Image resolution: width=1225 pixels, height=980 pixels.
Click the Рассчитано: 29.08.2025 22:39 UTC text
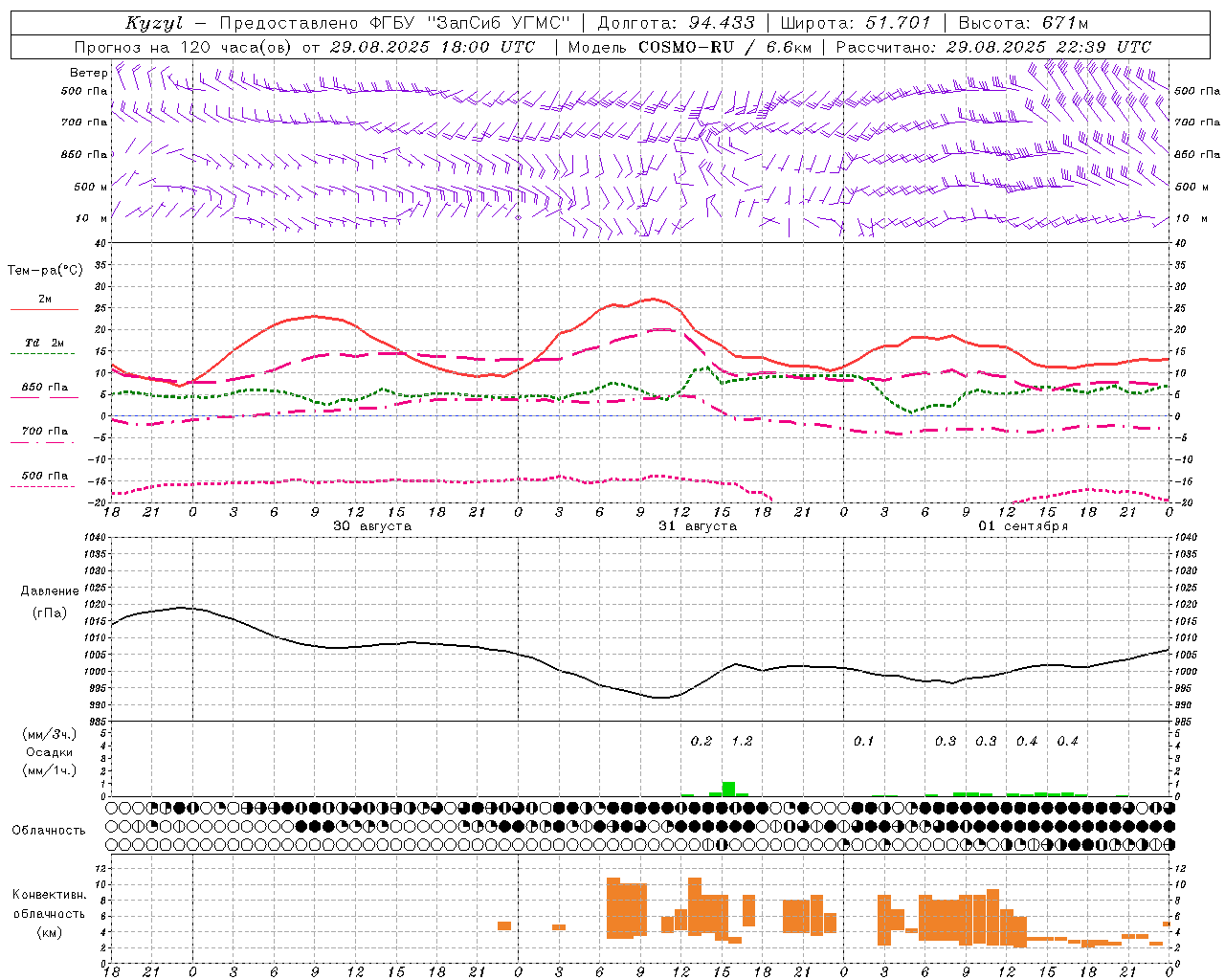pos(993,47)
